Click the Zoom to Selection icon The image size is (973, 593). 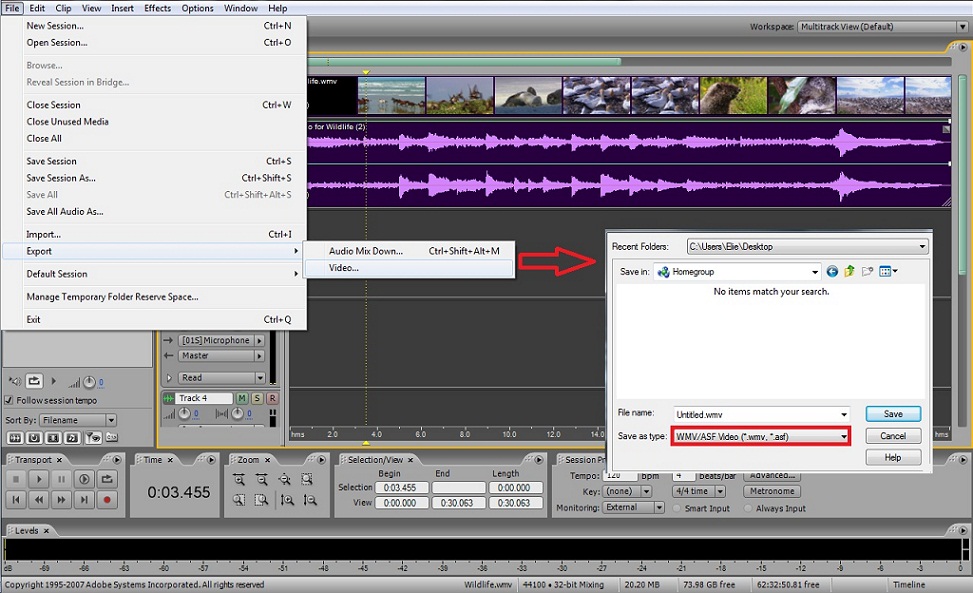(x=307, y=479)
